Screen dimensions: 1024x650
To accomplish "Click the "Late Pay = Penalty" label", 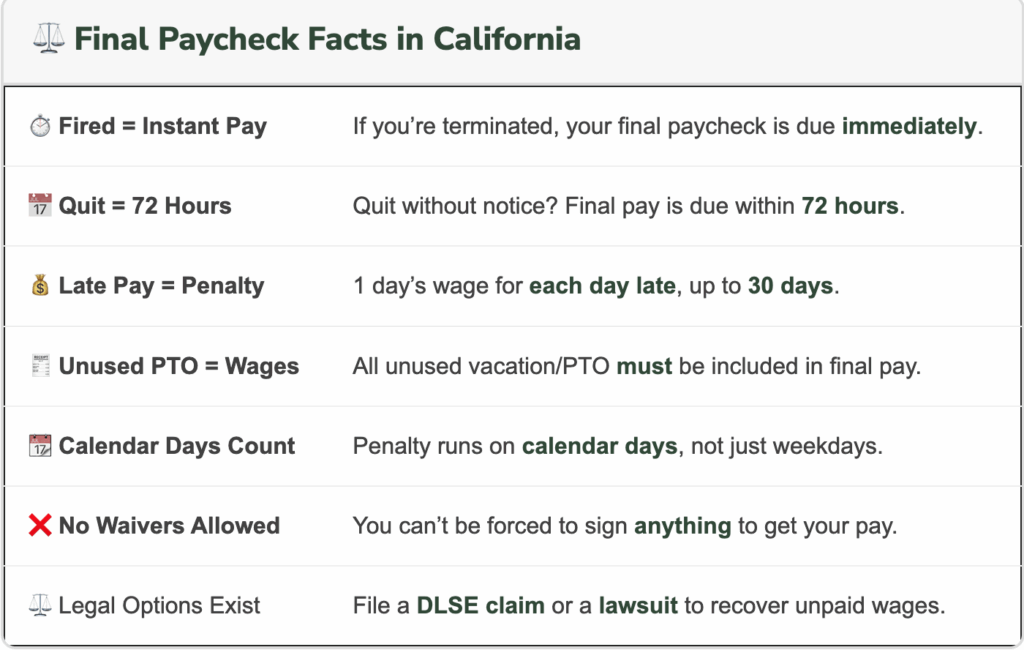I will click(x=161, y=286).
